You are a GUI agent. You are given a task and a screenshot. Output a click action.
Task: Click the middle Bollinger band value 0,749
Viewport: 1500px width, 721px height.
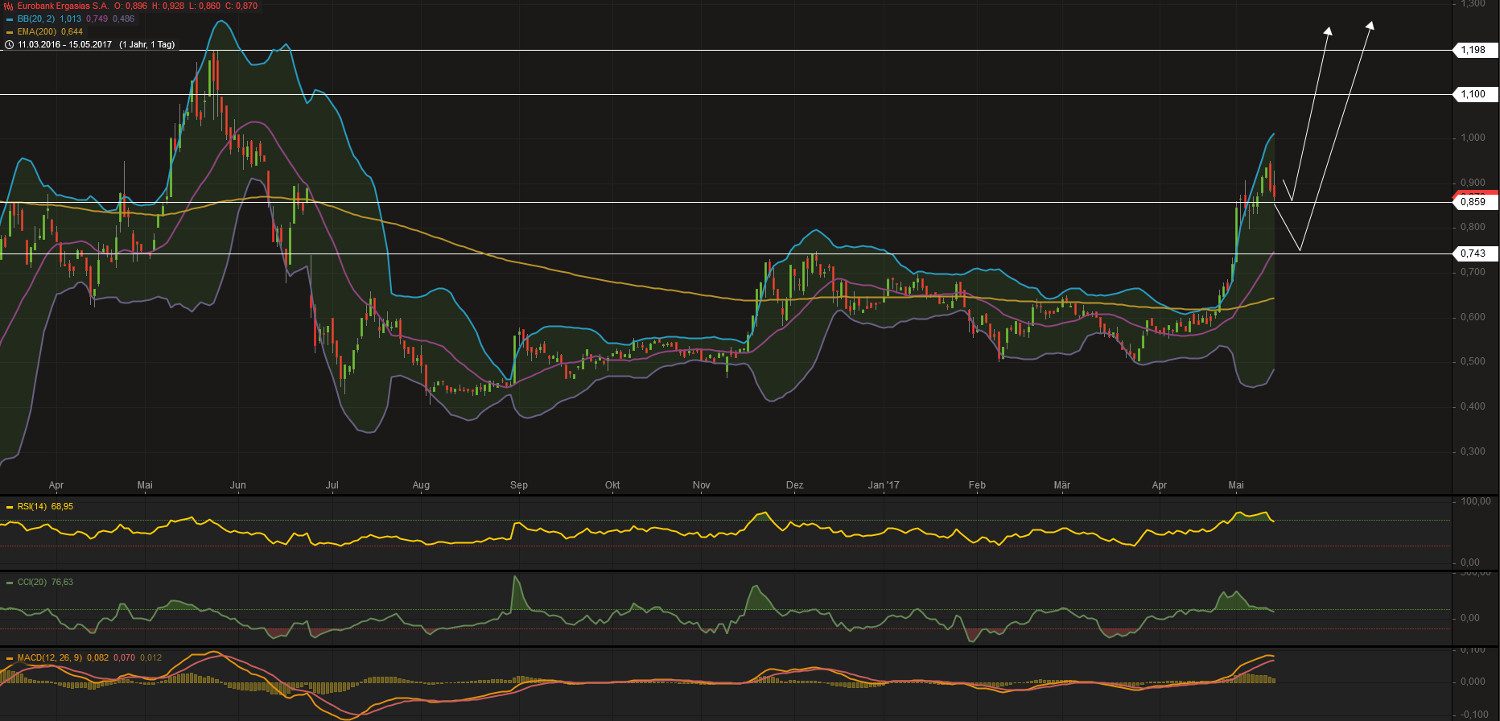(x=98, y=19)
